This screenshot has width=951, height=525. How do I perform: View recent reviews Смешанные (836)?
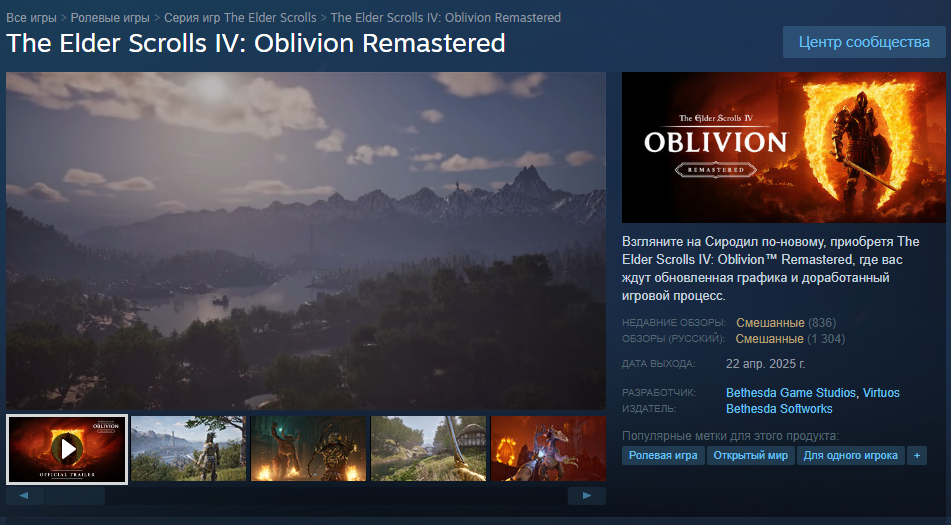785,323
